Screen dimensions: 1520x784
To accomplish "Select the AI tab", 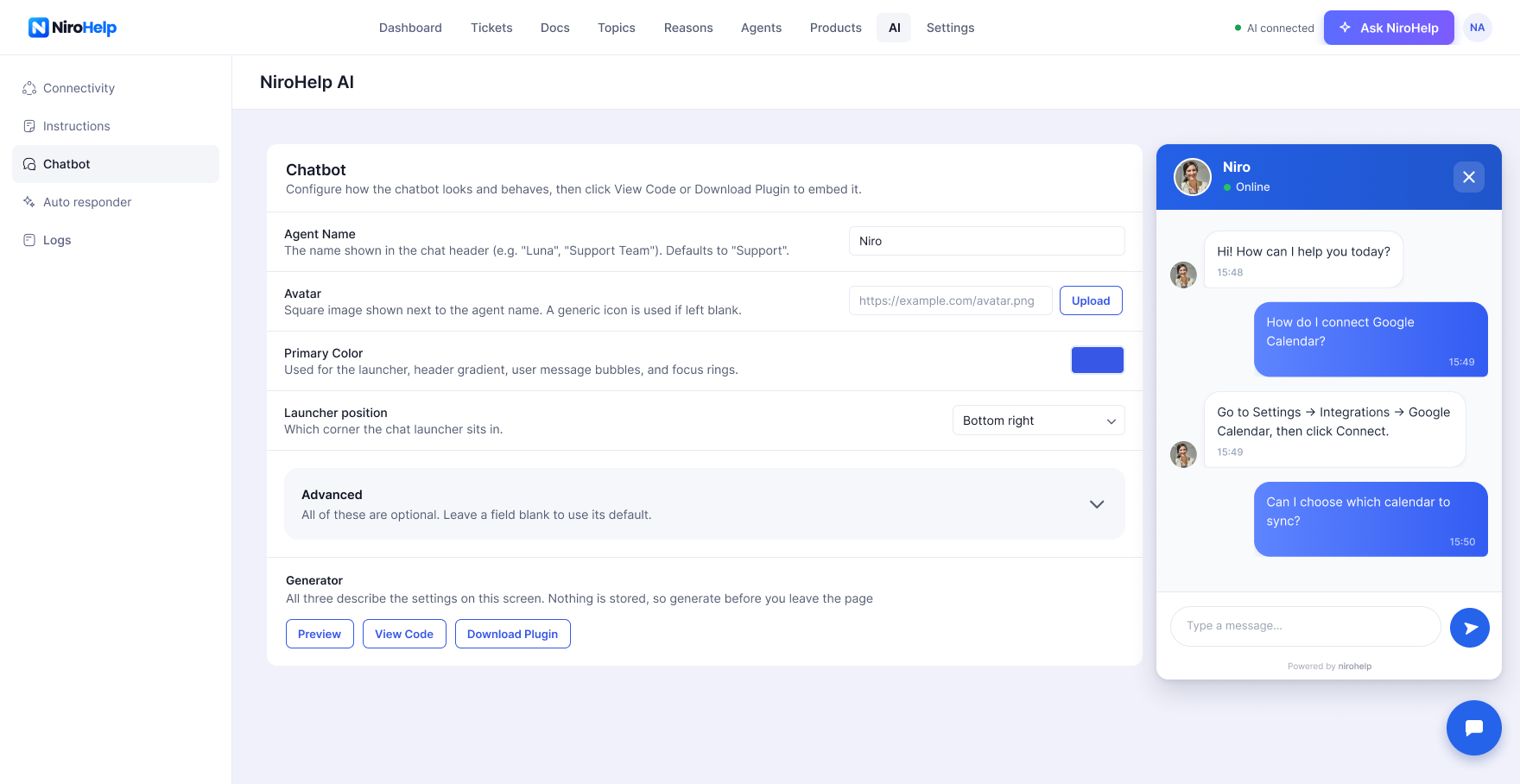I will (x=894, y=28).
